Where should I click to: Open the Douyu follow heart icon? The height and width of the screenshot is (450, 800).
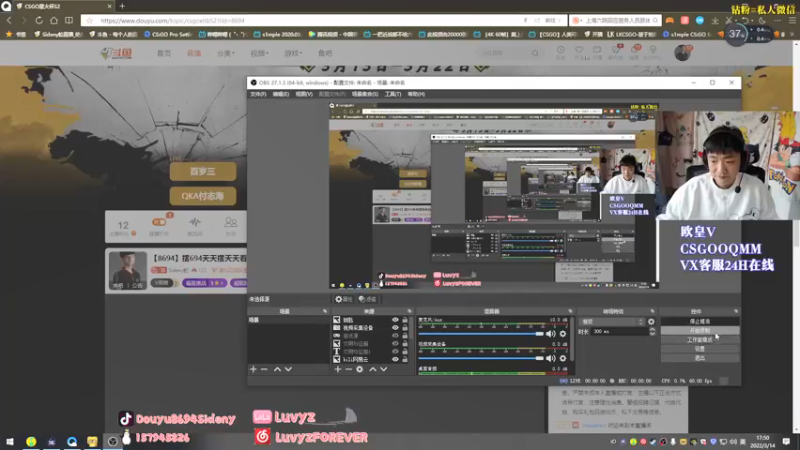pyautogui.click(x=579, y=50)
